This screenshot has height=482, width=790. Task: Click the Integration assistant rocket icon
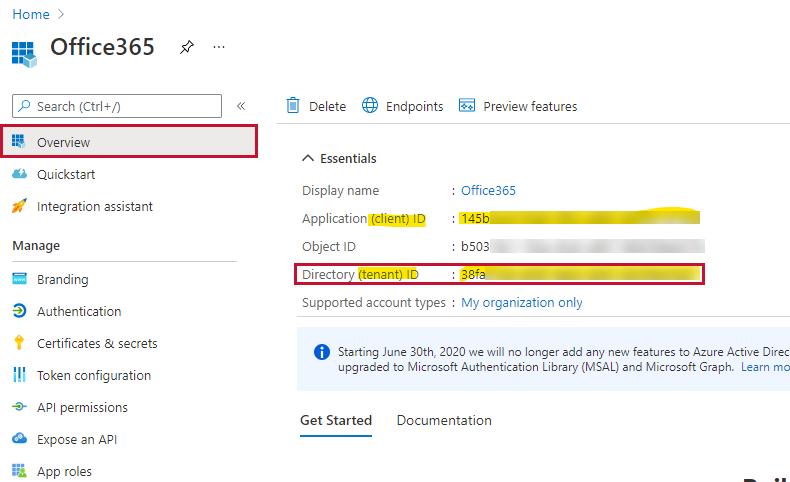(x=19, y=205)
